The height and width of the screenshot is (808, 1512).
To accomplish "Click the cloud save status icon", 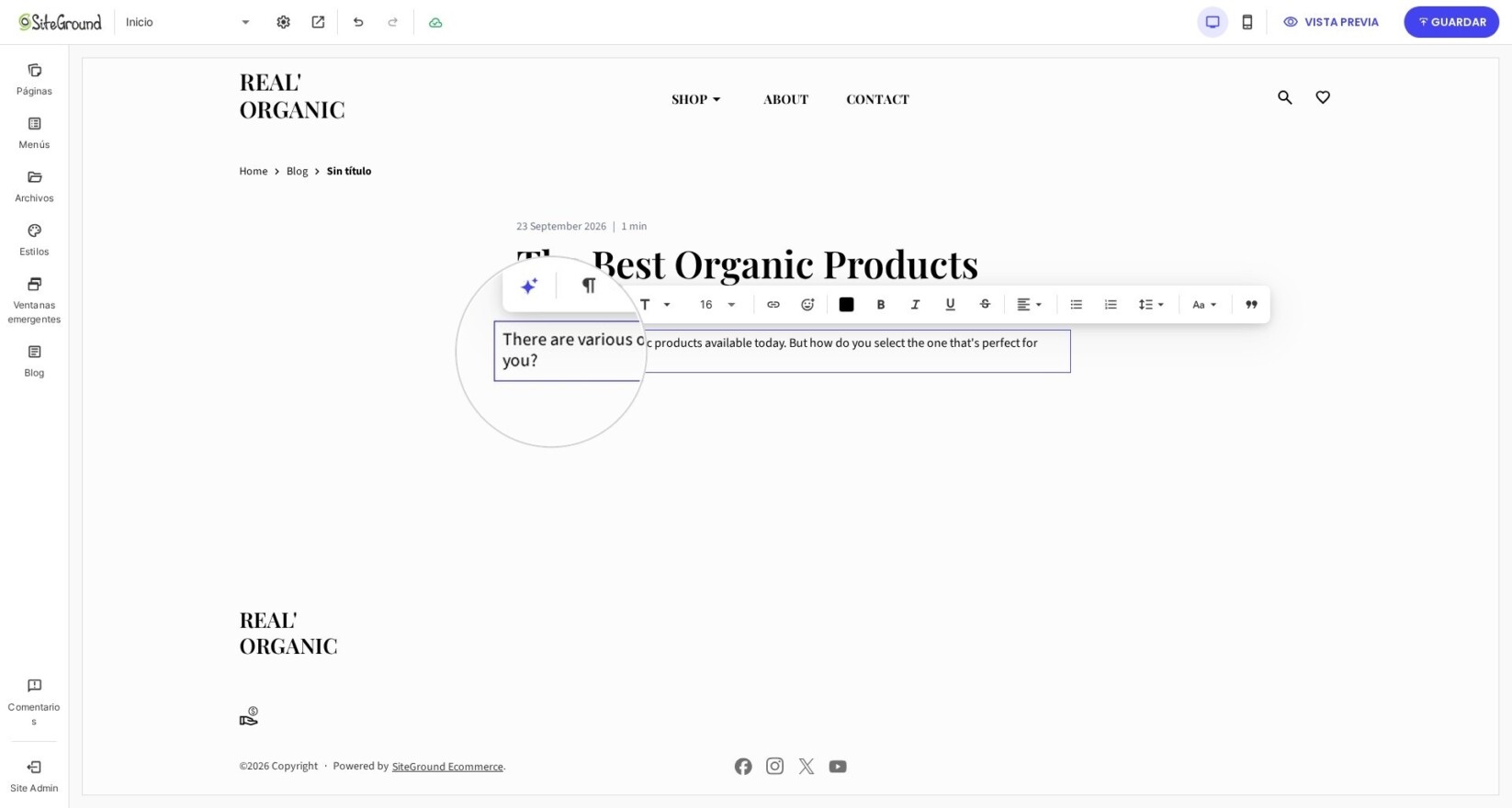I will point(435,22).
